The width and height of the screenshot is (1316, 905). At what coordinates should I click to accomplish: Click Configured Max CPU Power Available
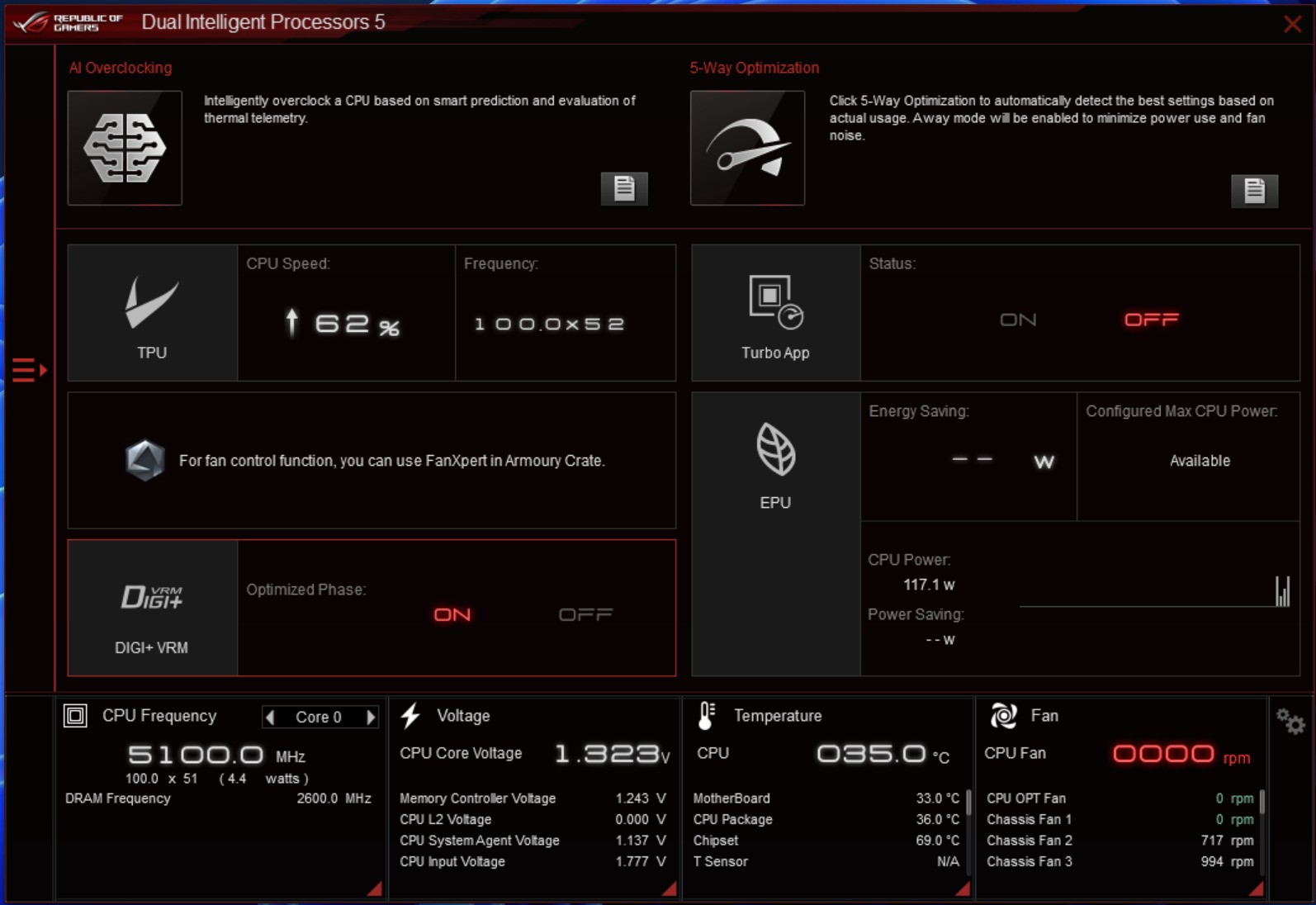(1200, 461)
